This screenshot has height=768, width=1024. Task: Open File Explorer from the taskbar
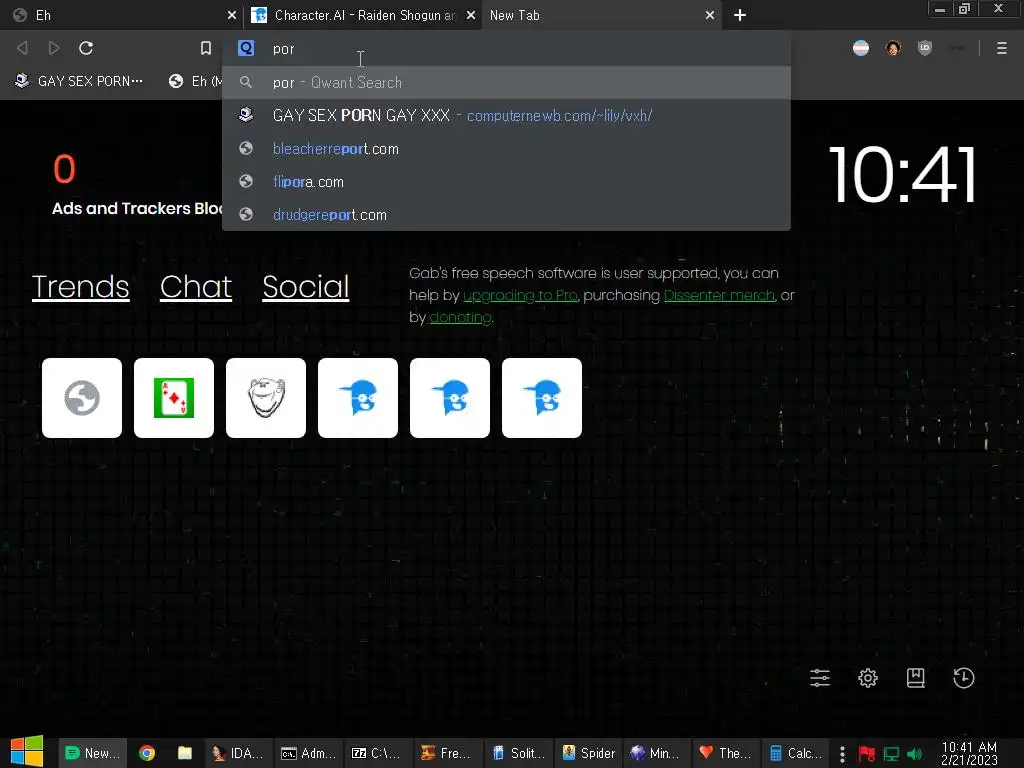(x=185, y=753)
